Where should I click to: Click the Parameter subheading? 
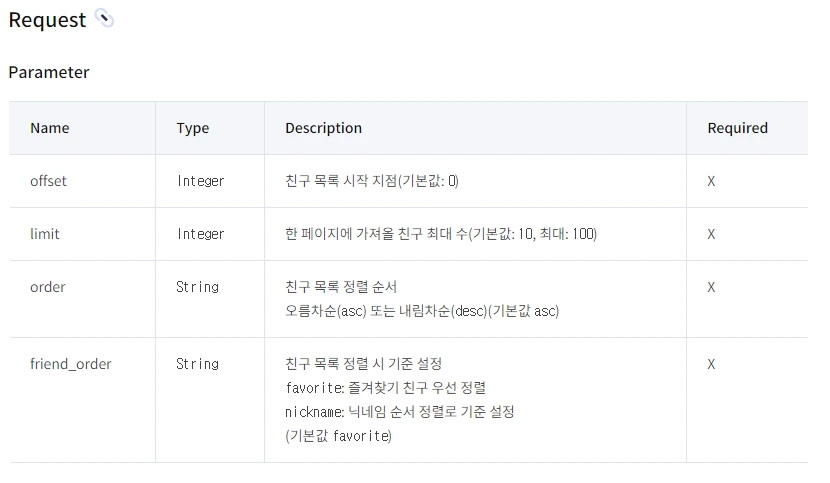point(49,72)
